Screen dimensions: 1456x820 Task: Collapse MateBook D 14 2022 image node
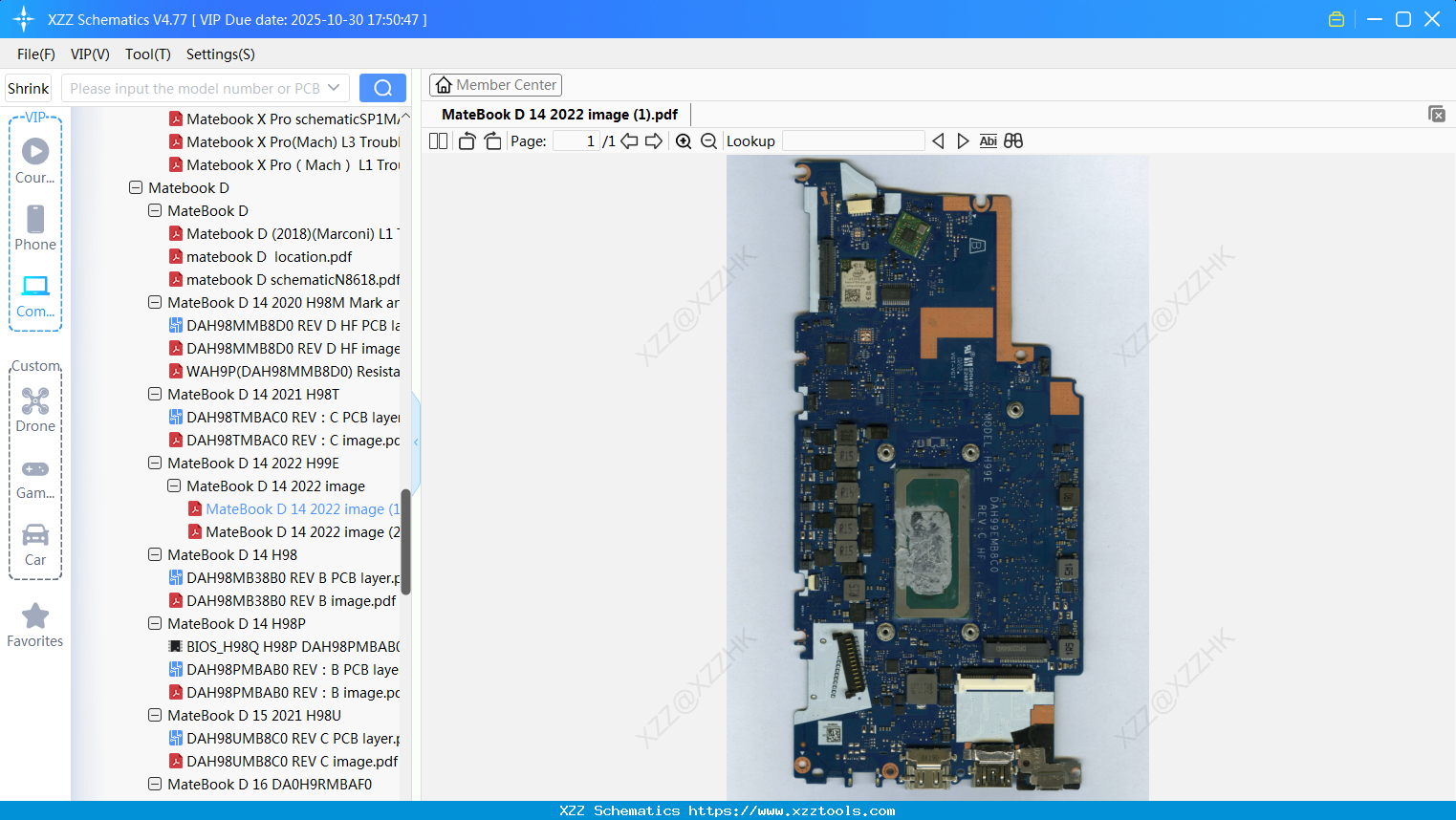tap(174, 486)
